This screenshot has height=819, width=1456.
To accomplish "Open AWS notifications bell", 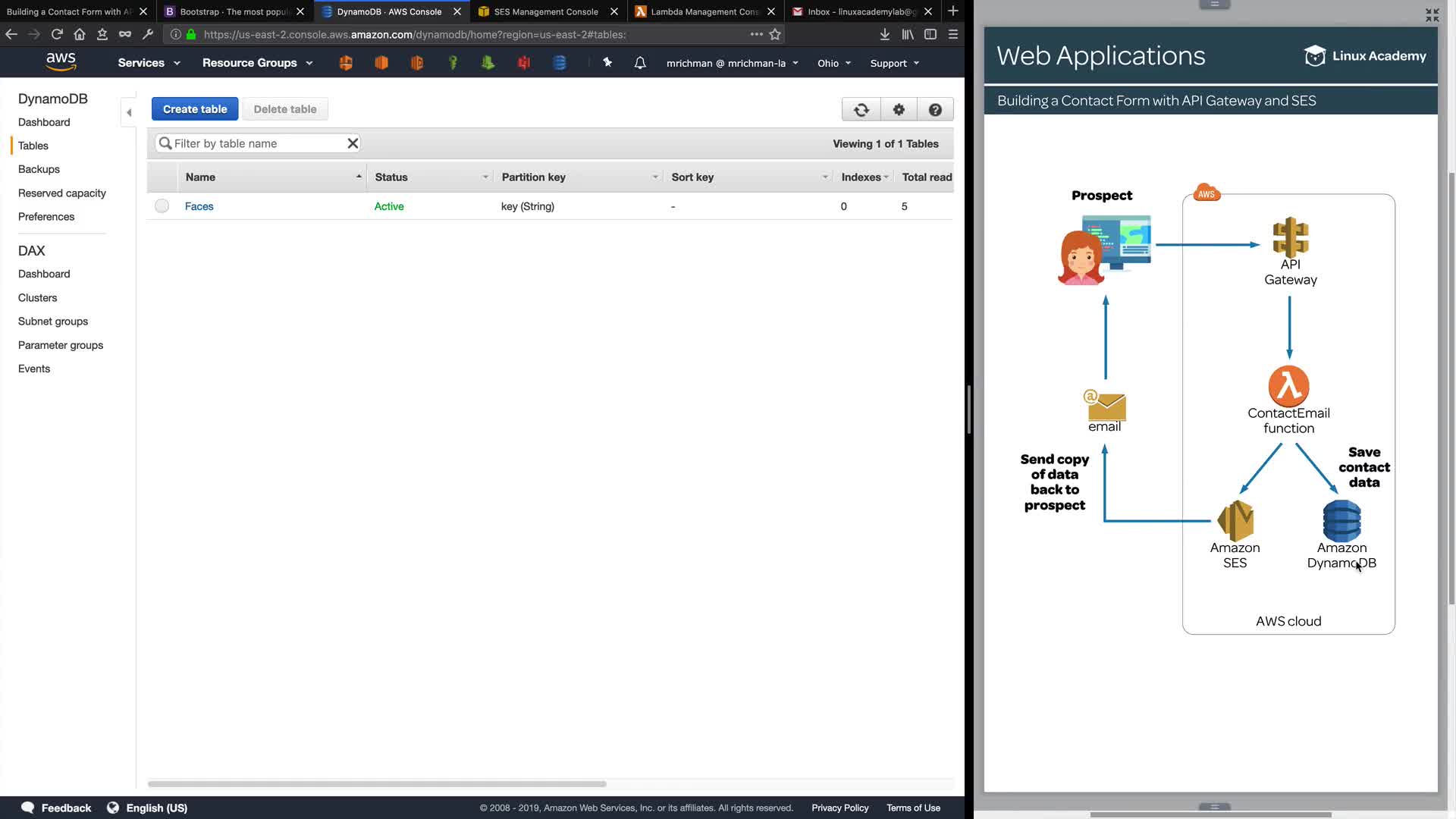I will 640,63.
